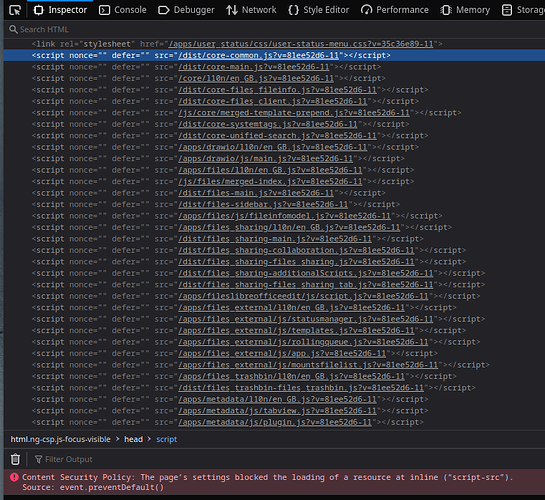The image size is (545, 500).
Task: Open core-unified-search.js link
Action: [x=277, y=136]
